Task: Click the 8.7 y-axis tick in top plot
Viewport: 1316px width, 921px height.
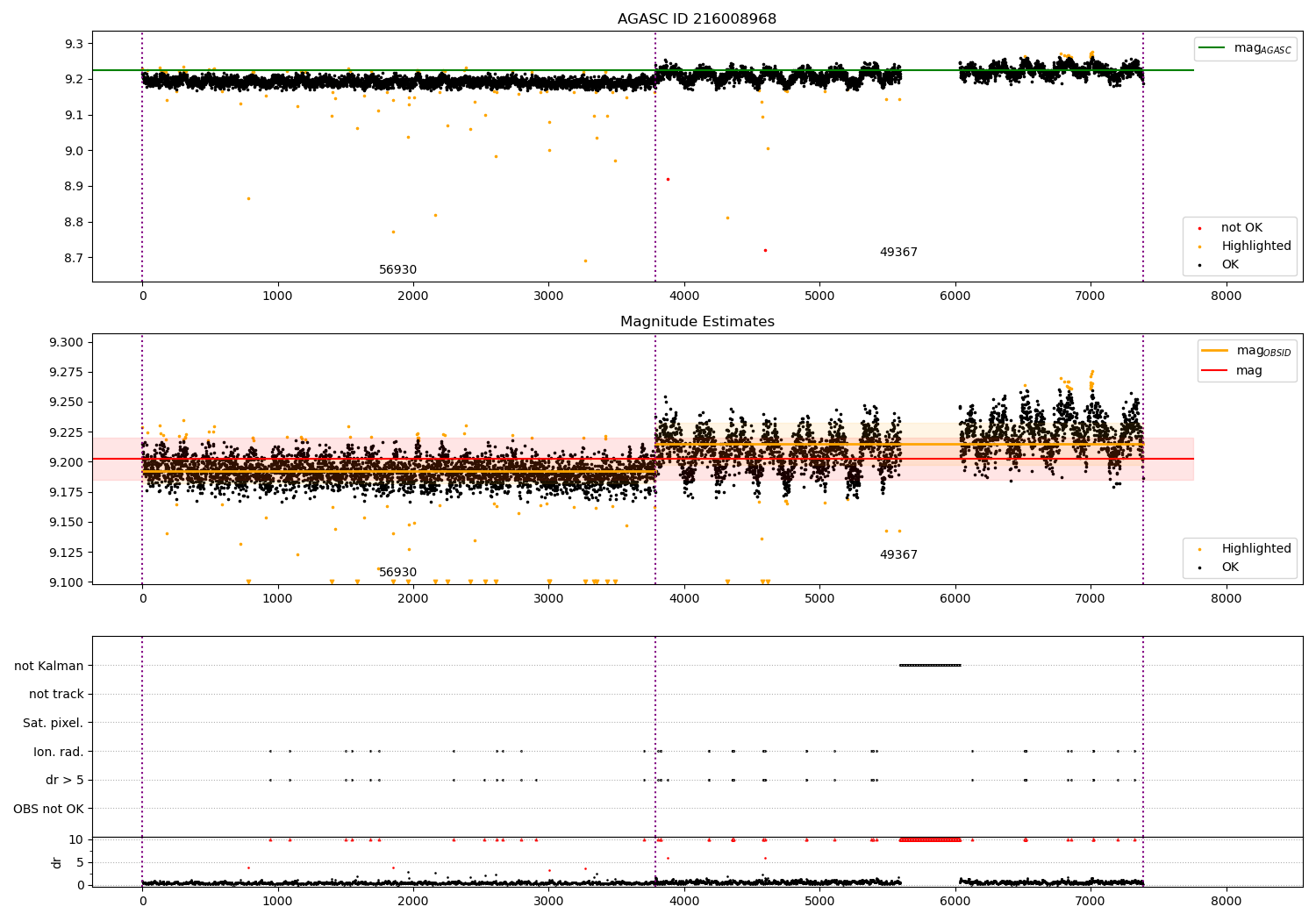Action: [75, 258]
